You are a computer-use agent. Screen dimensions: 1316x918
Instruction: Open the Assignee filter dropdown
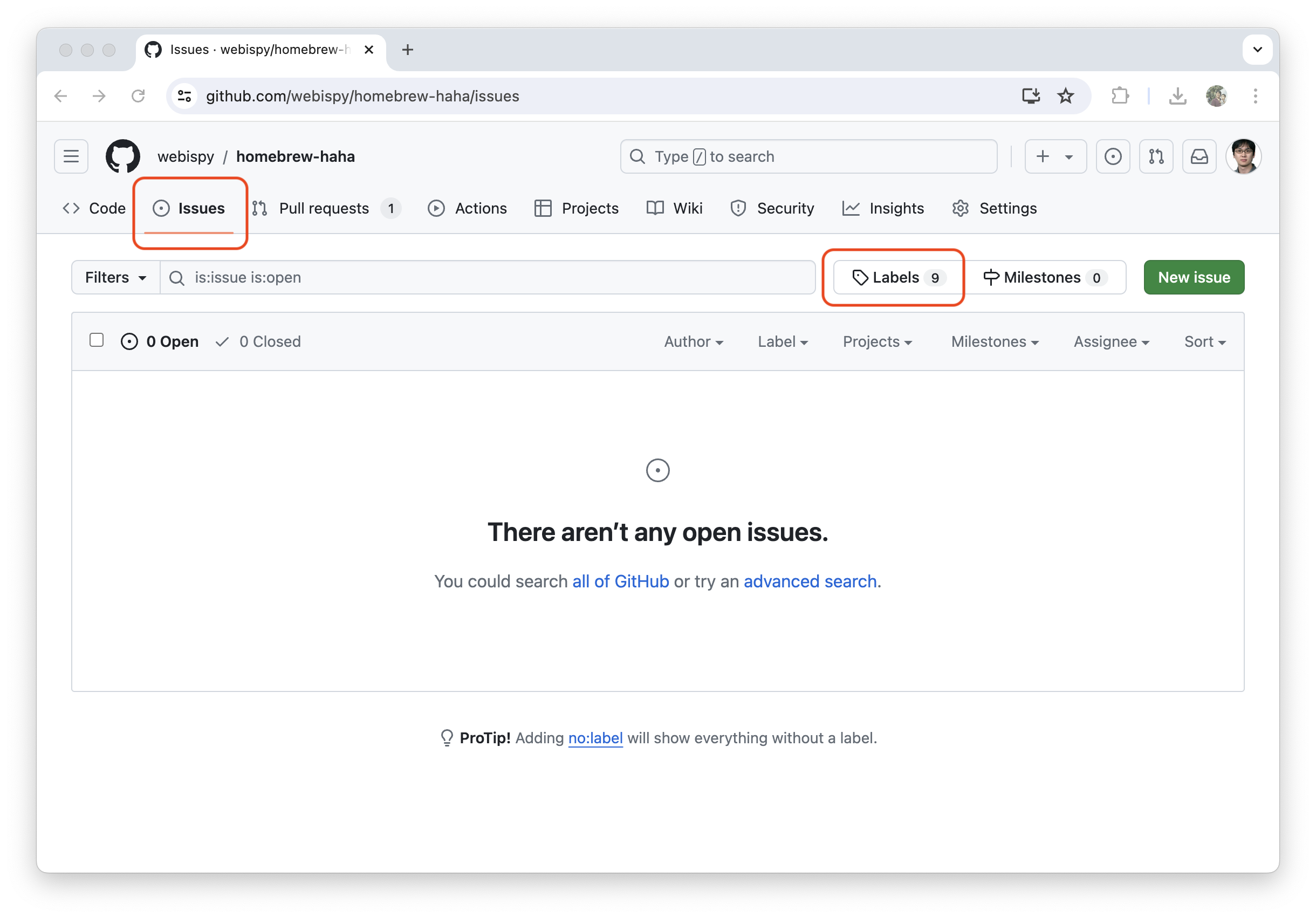[x=1112, y=341]
